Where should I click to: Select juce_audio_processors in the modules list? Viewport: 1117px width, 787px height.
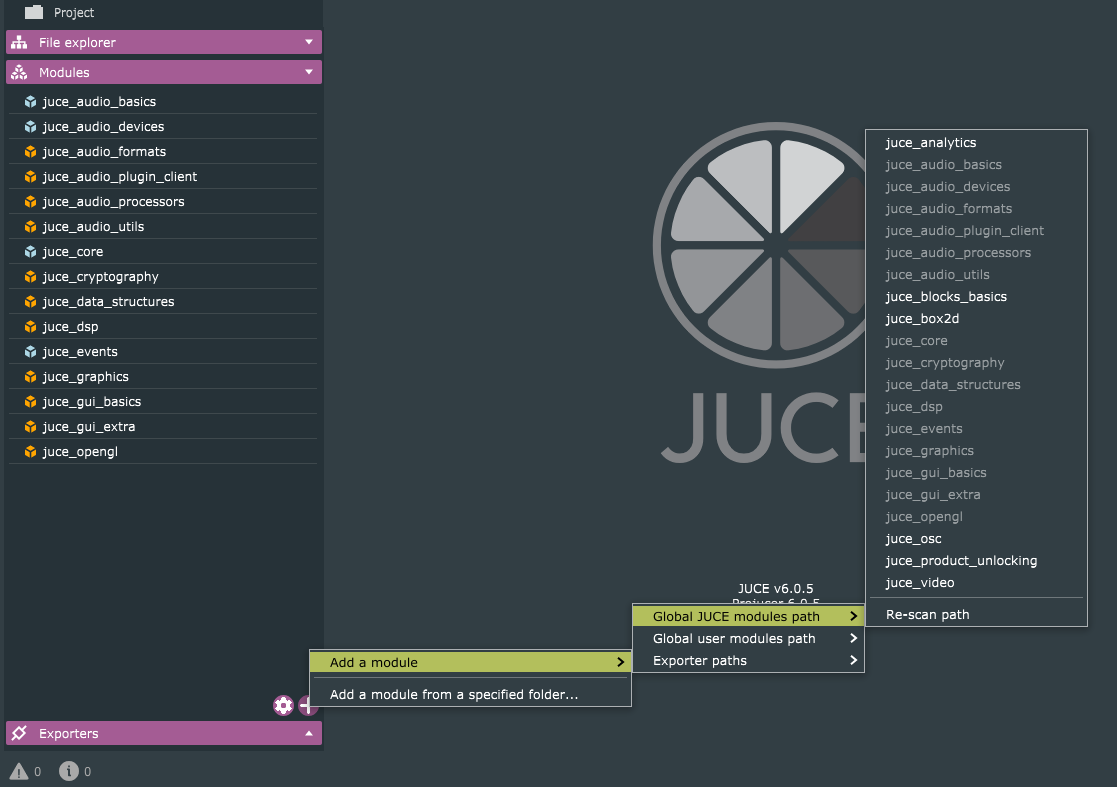(163, 202)
